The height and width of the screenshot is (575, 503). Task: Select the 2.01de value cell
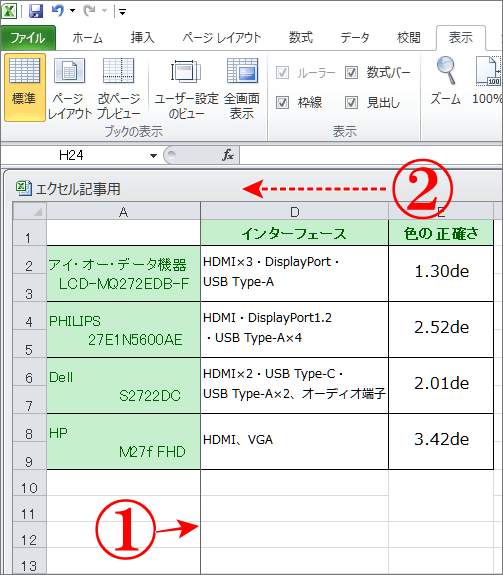(x=441, y=386)
